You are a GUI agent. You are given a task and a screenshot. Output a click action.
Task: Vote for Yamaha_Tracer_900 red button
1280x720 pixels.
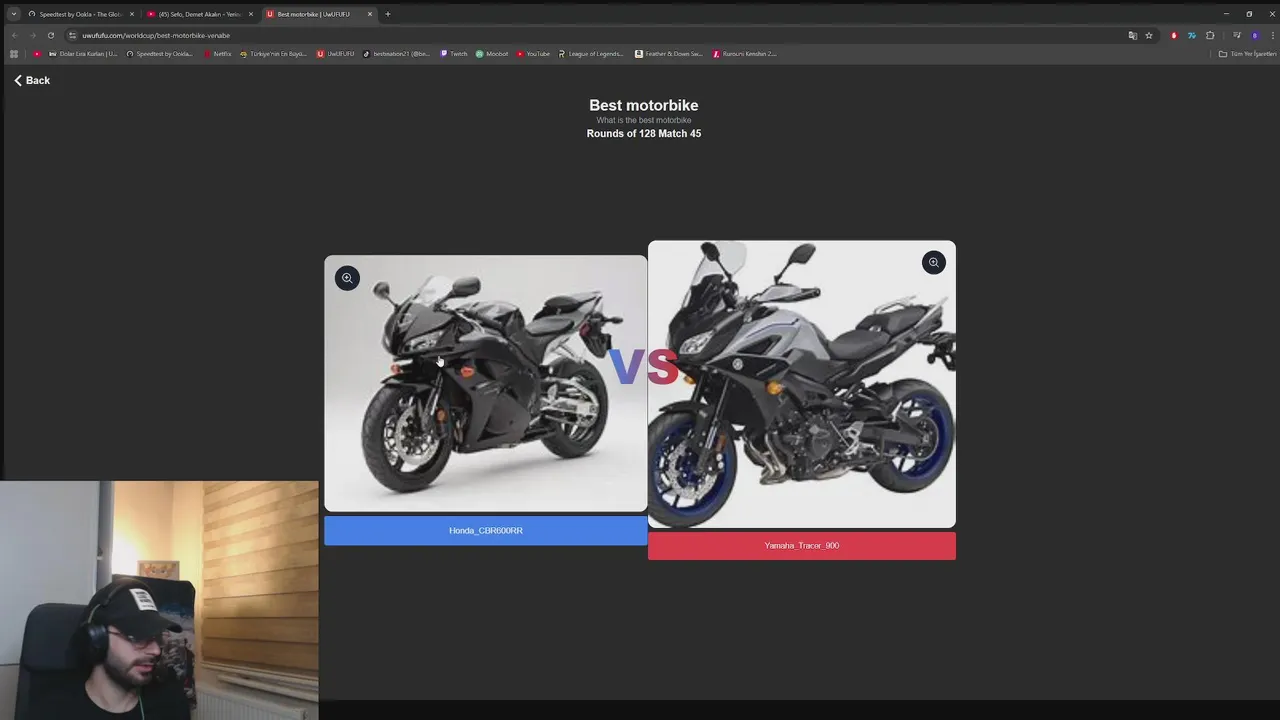(x=801, y=545)
